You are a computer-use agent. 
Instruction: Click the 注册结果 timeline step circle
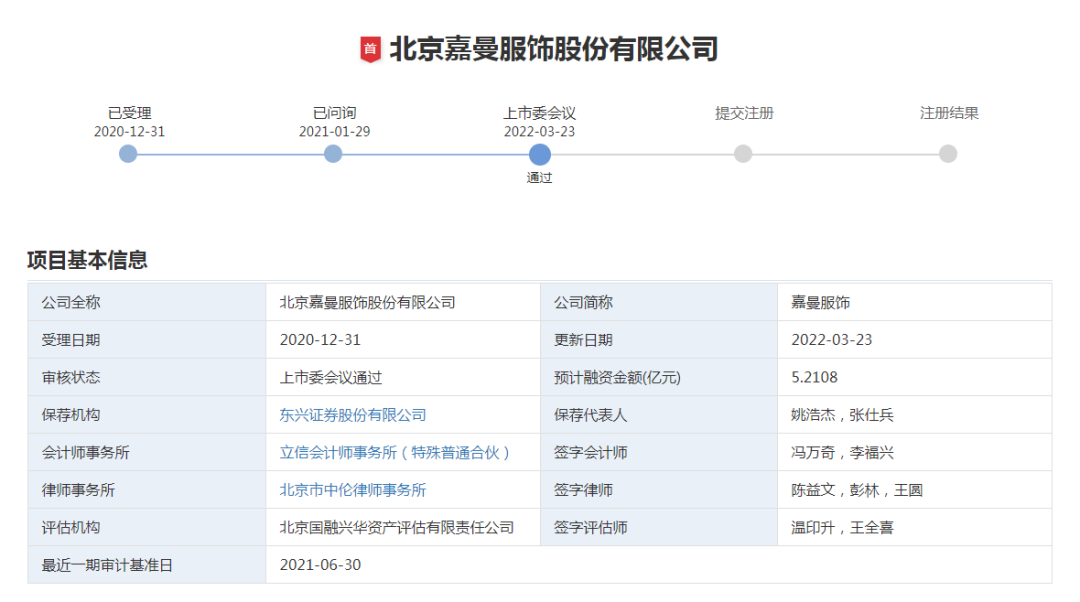948,154
